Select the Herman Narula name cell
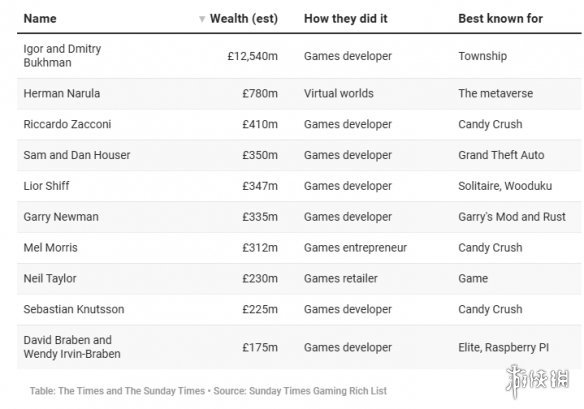Image resolution: width=584 pixels, height=409 pixels. coord(61,93)
